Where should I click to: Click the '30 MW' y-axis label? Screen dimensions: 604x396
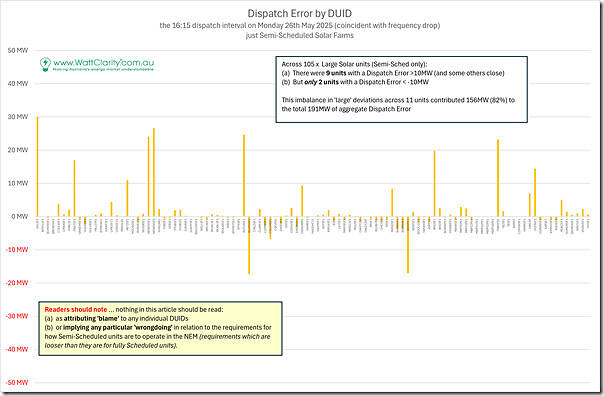18,117
